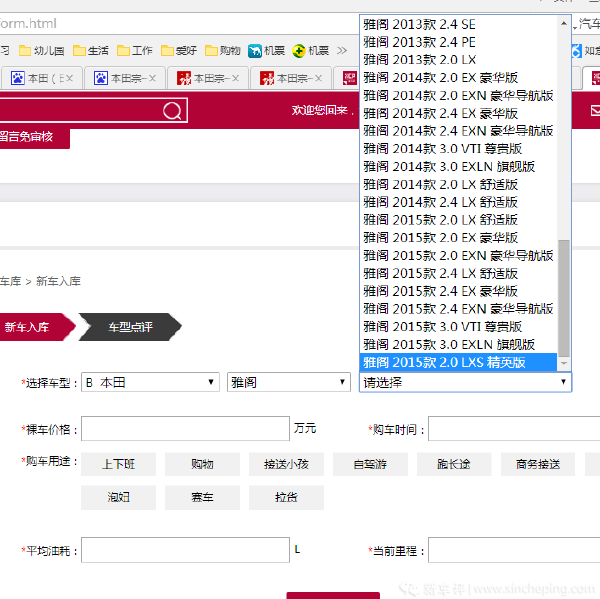Toggle the 赛车 usage option
Viewport: 600px width, 599px height.
click(x=202, y=497)
